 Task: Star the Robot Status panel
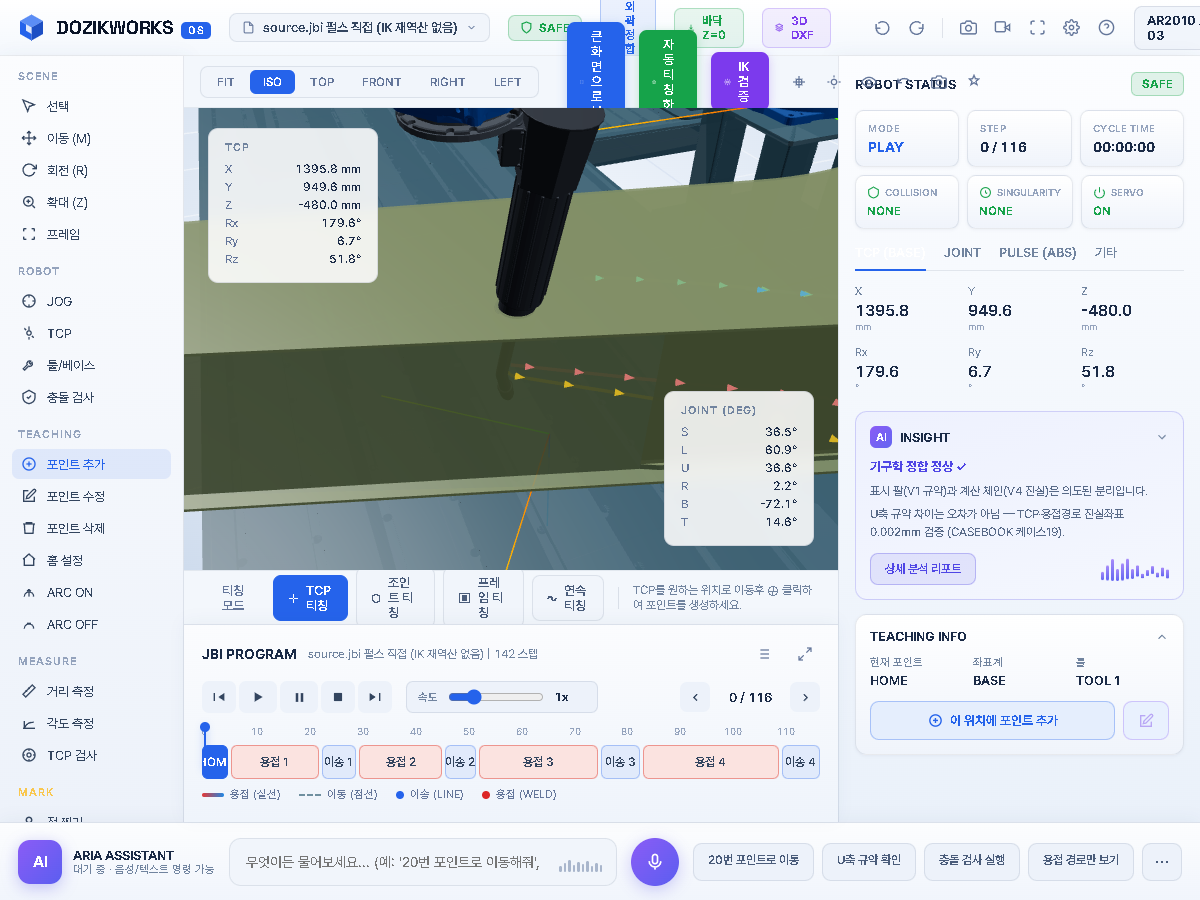point(974,81)
